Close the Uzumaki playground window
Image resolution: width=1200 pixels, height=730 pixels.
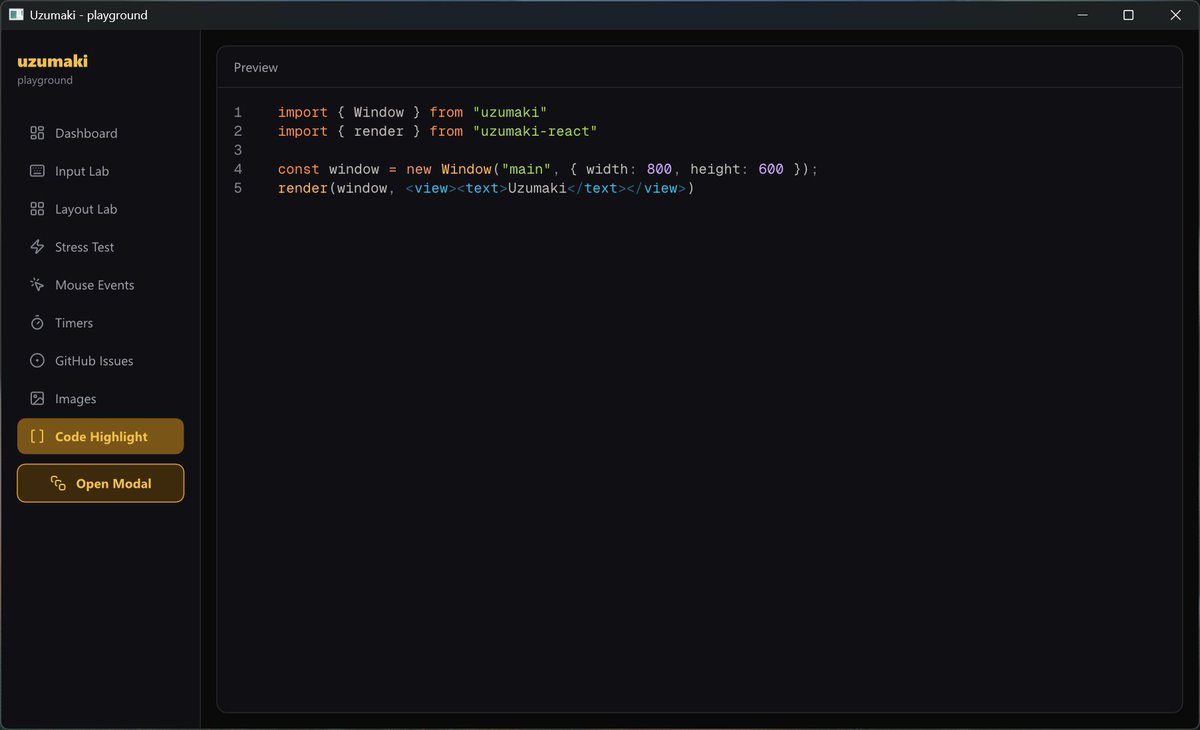click(1175, 15)
